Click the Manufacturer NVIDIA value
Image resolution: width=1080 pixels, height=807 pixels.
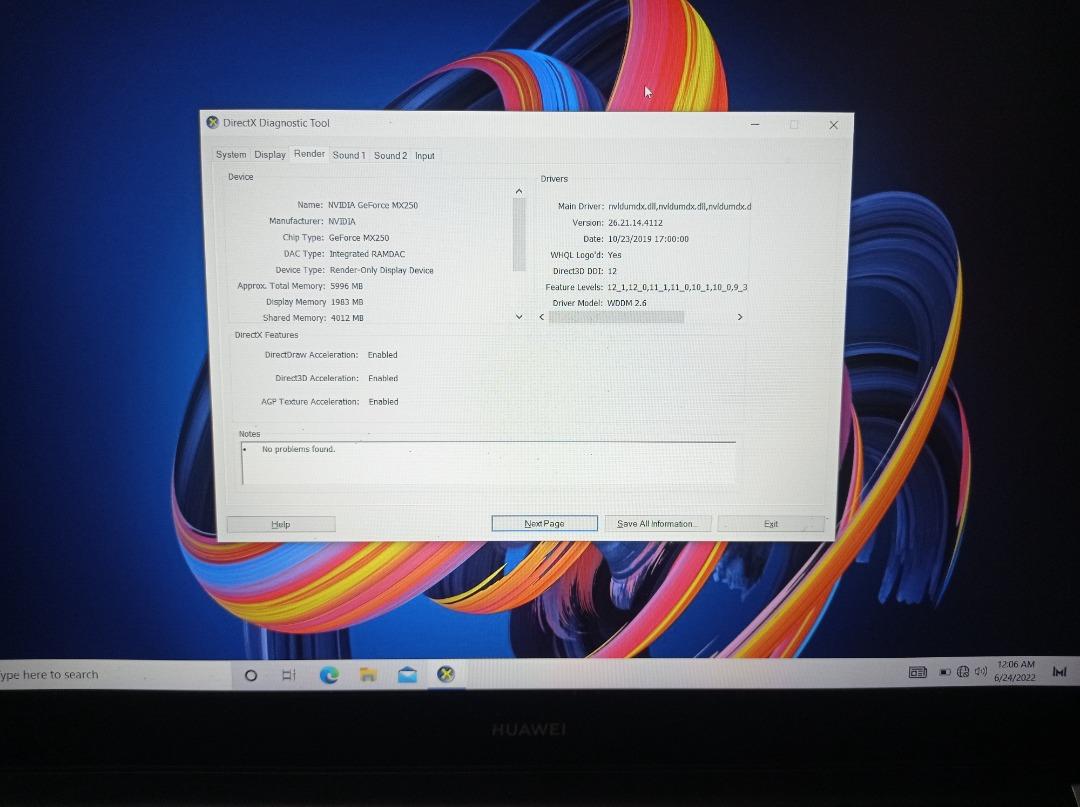[342, 222]
